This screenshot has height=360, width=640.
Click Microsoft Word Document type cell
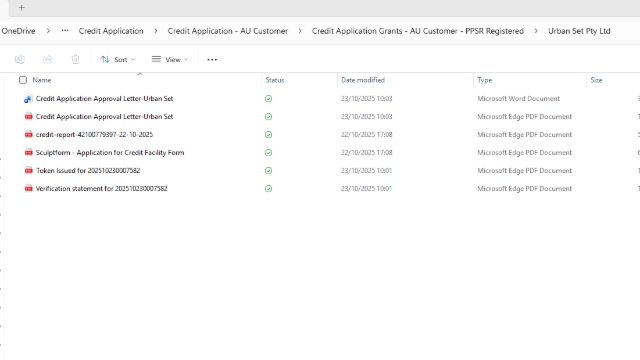(x=518, y=98)
